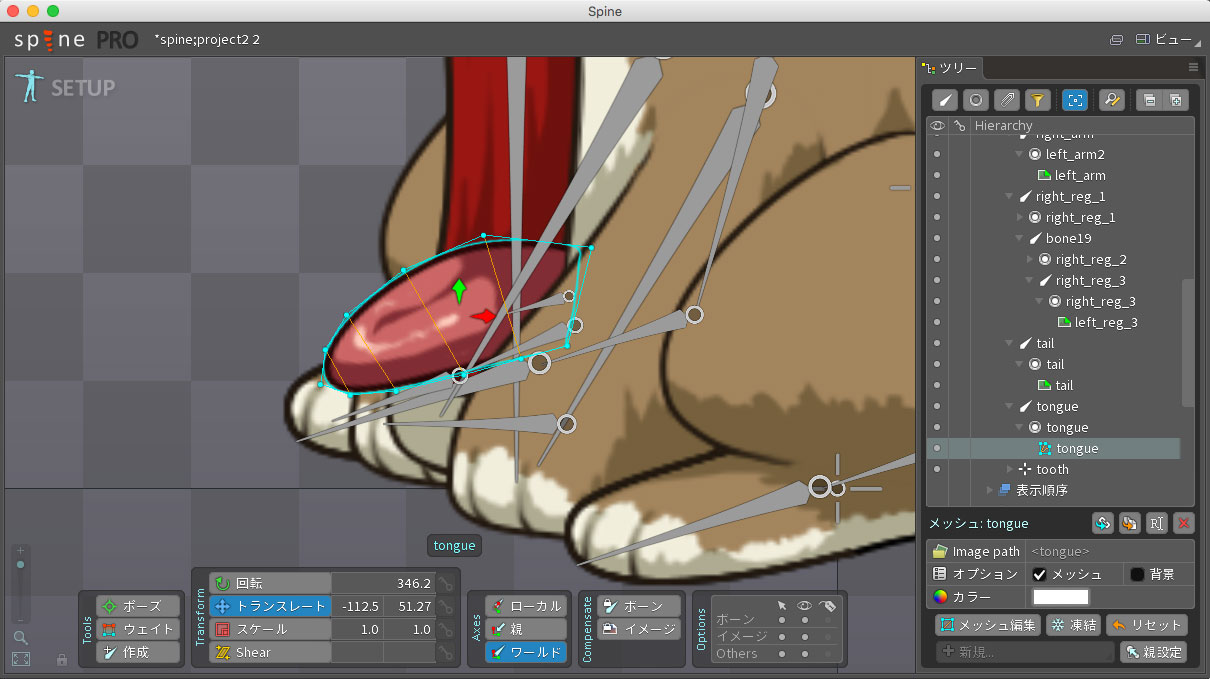
Task: Click the 新規 new dropdown field
Action: click(x=1025, y=652)
